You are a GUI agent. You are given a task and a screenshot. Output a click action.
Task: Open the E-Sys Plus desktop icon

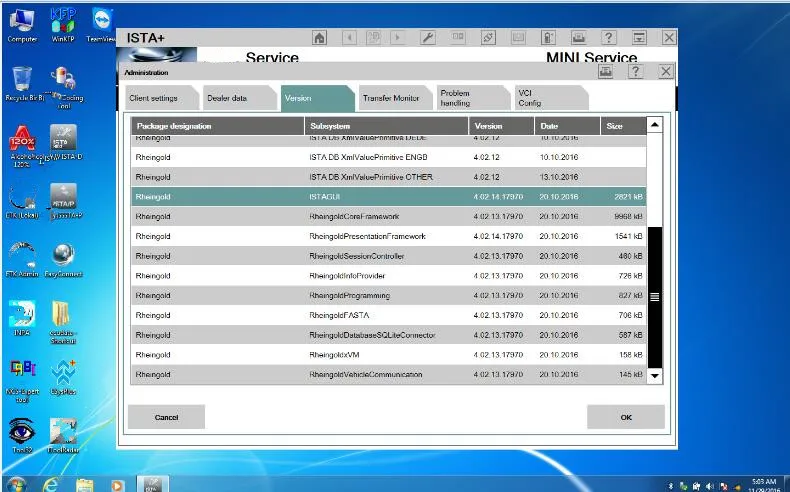point(63,378)
